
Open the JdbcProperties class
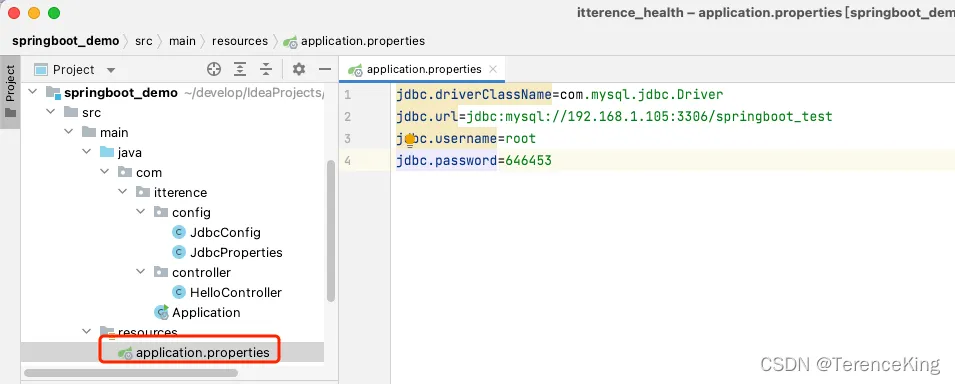tap(236, 252)
